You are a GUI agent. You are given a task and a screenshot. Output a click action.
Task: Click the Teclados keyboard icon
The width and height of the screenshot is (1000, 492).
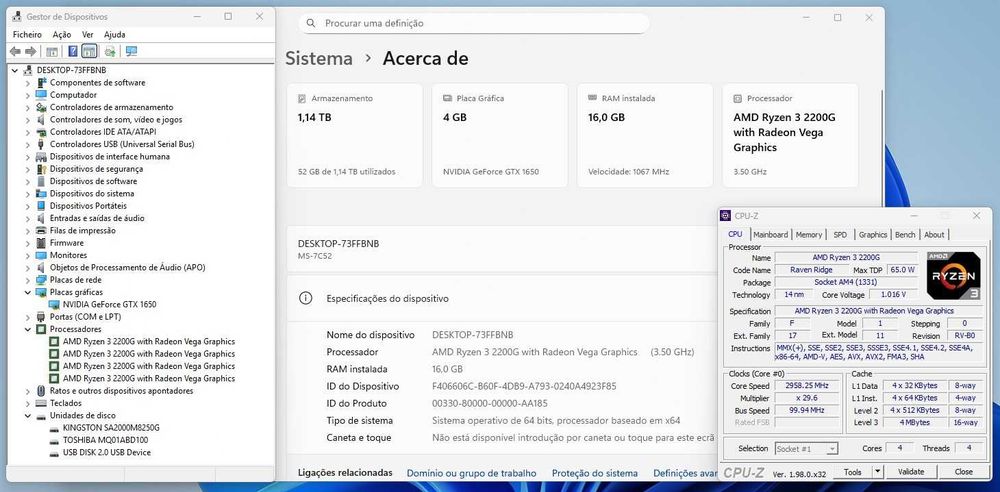(41, 403)
